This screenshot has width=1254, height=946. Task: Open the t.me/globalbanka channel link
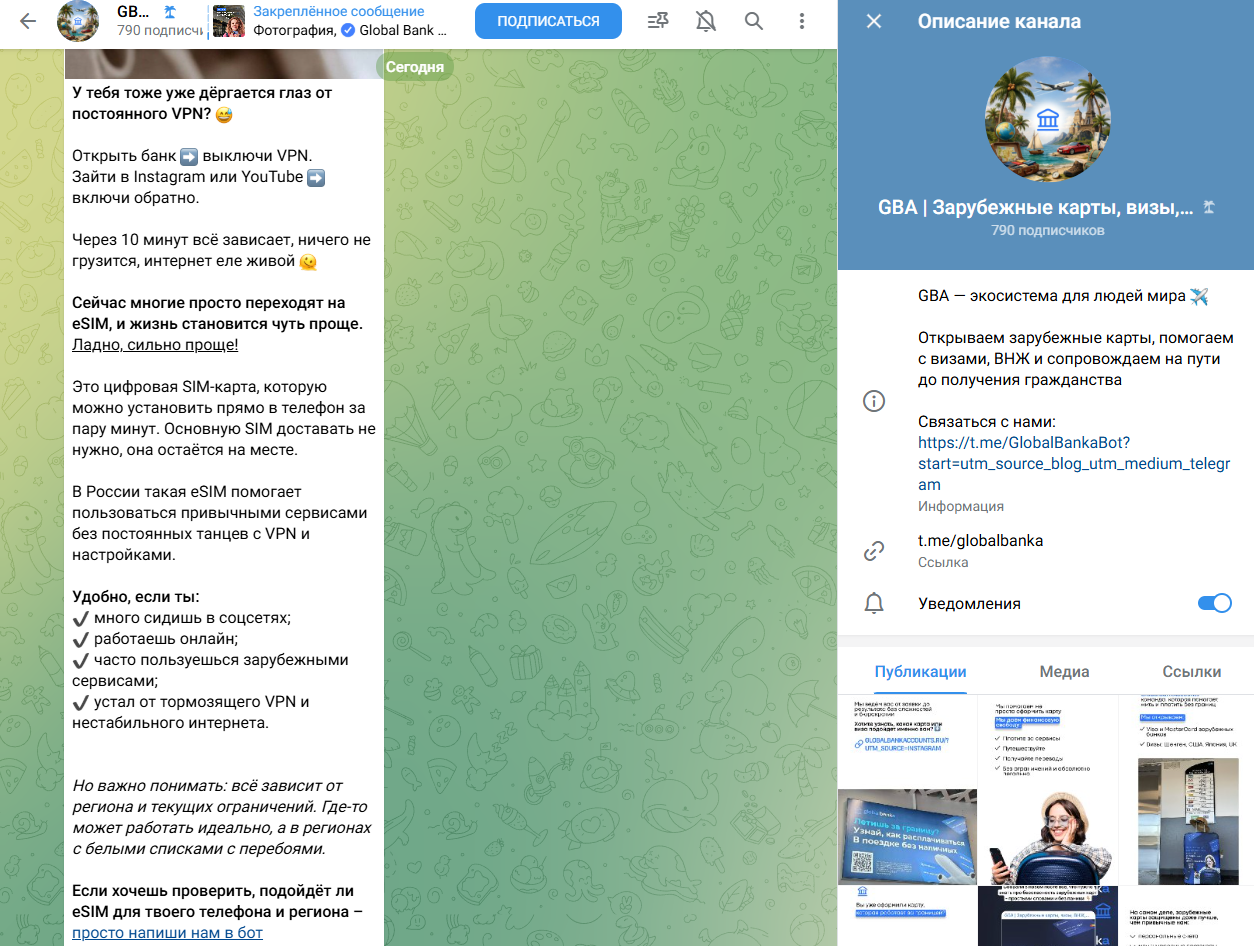[980, 540]
